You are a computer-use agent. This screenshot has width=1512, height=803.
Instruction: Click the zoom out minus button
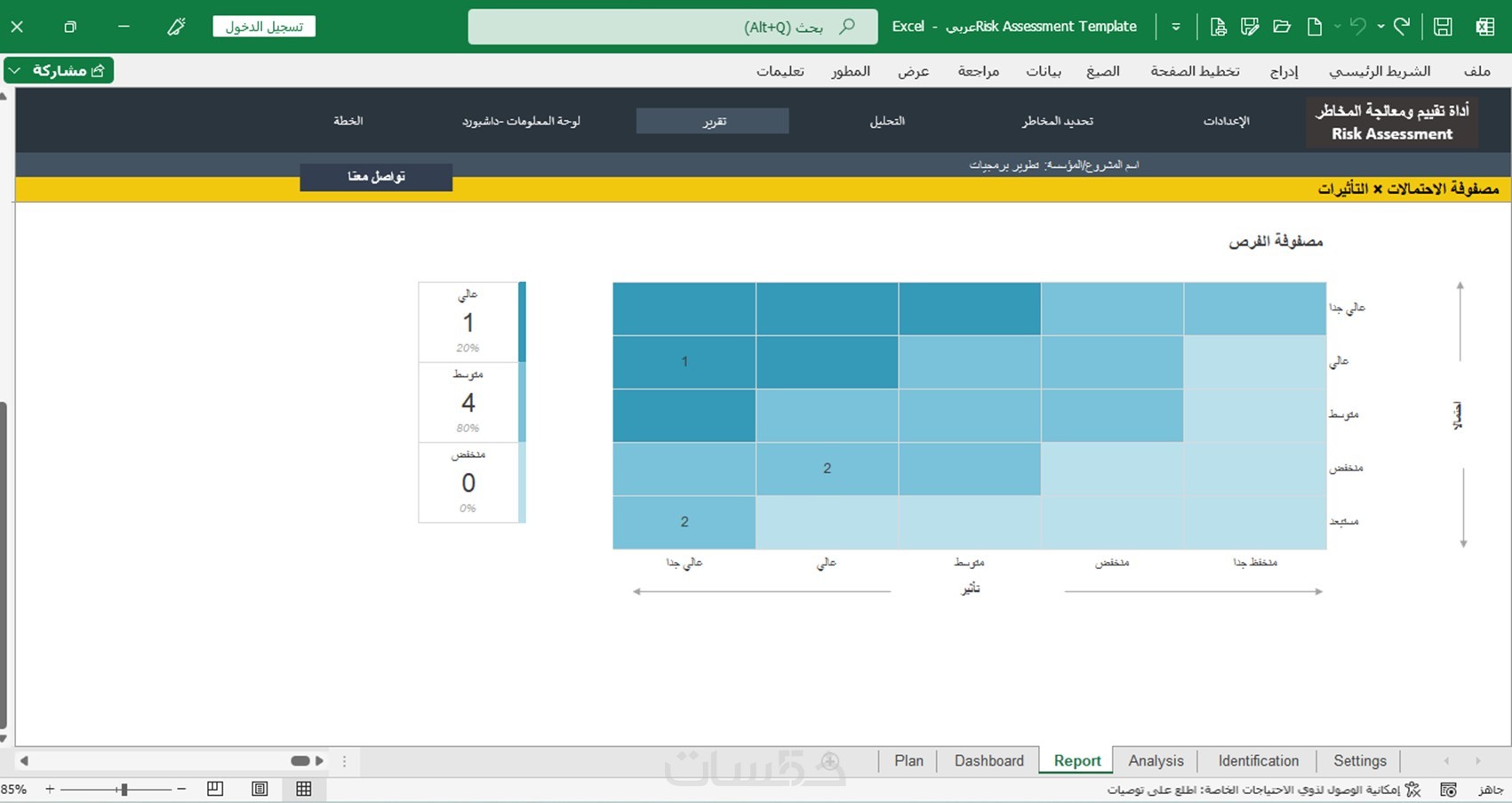click(181, 789)
